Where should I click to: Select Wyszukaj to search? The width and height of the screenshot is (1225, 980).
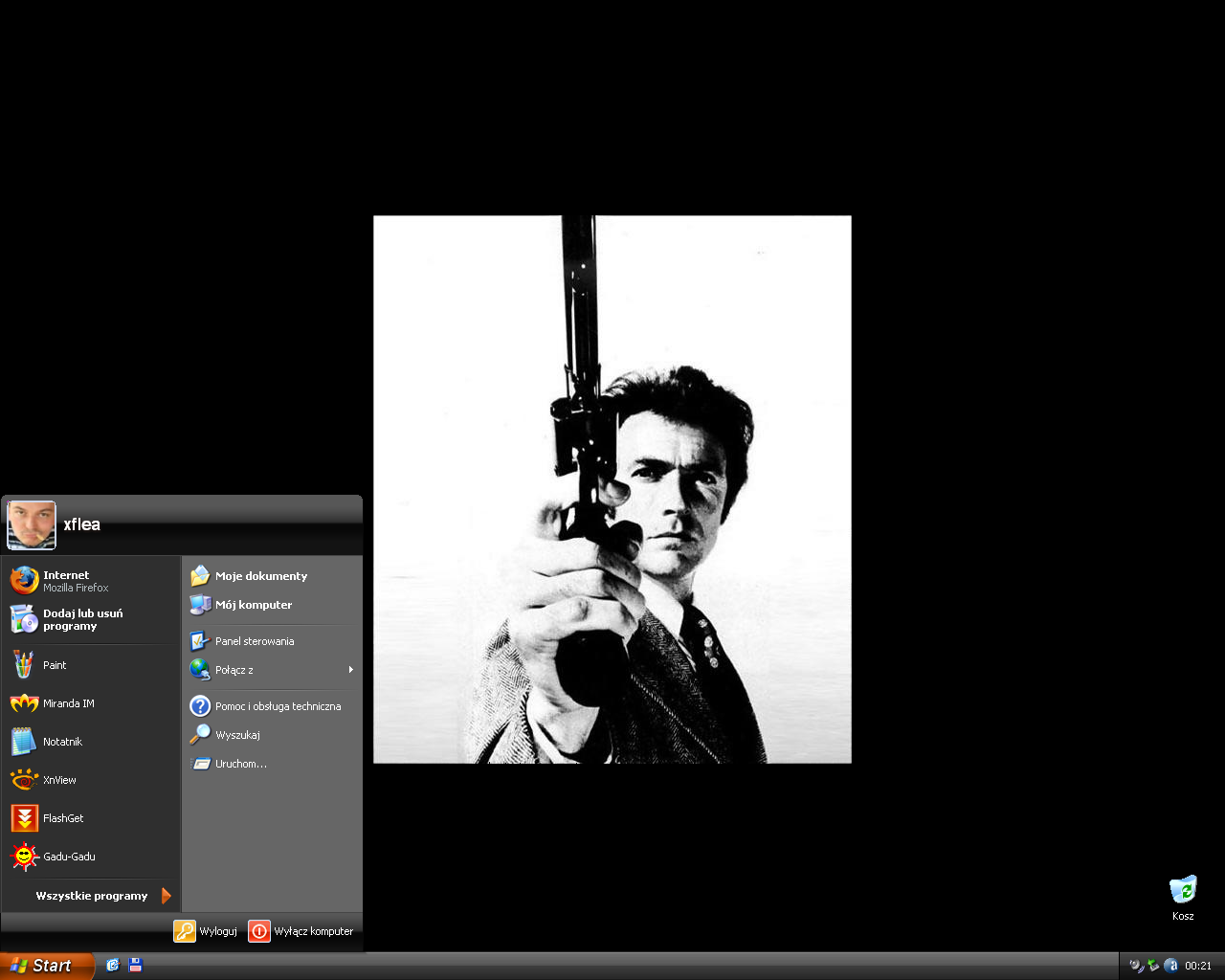tap(236, 735)
